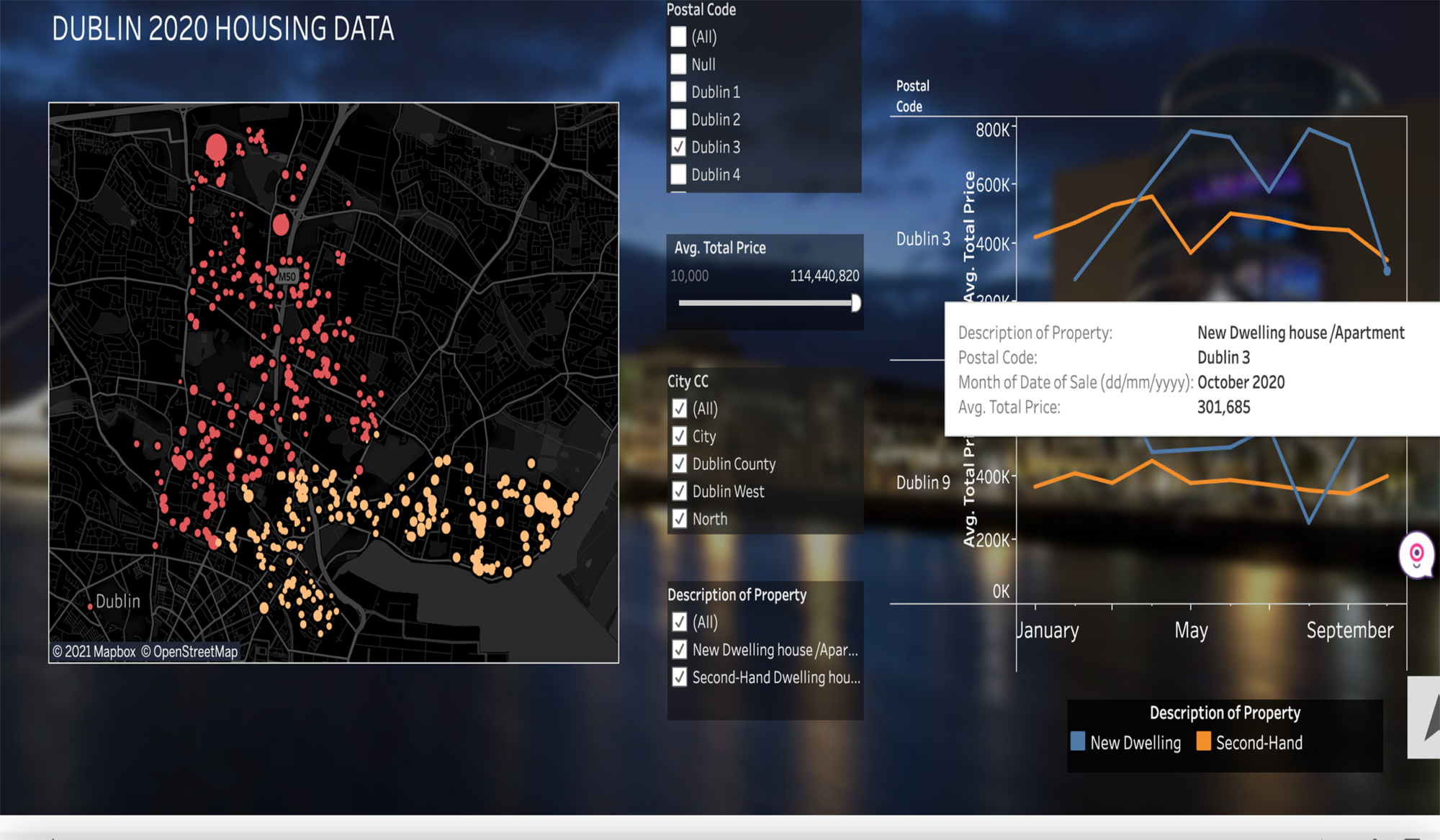Click the blue New Dwelling legend swatch
Screen dimensions: 1440x840
coord(1078,742)
